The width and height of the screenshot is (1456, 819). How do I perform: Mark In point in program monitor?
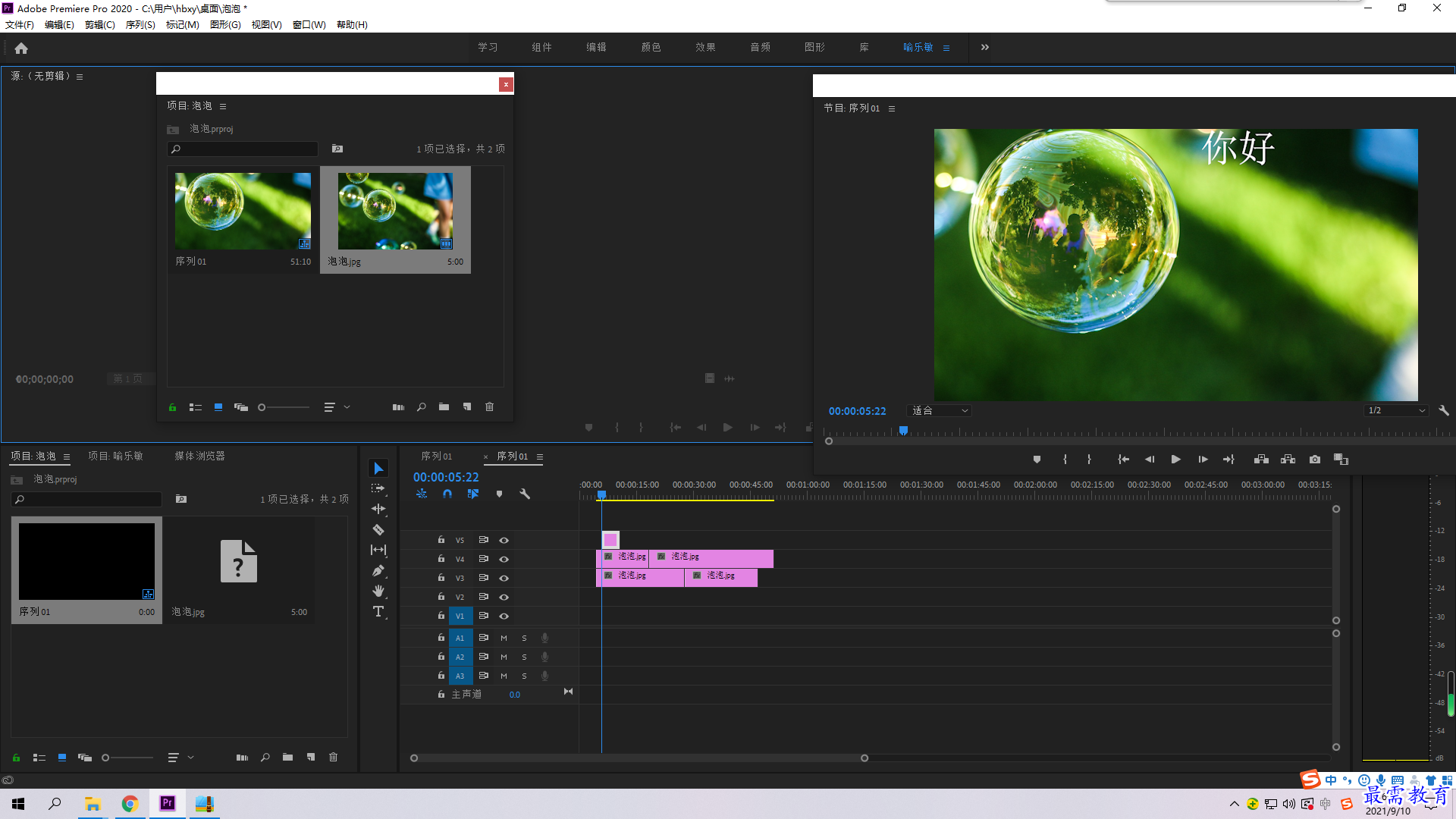tap(1065, 460)
